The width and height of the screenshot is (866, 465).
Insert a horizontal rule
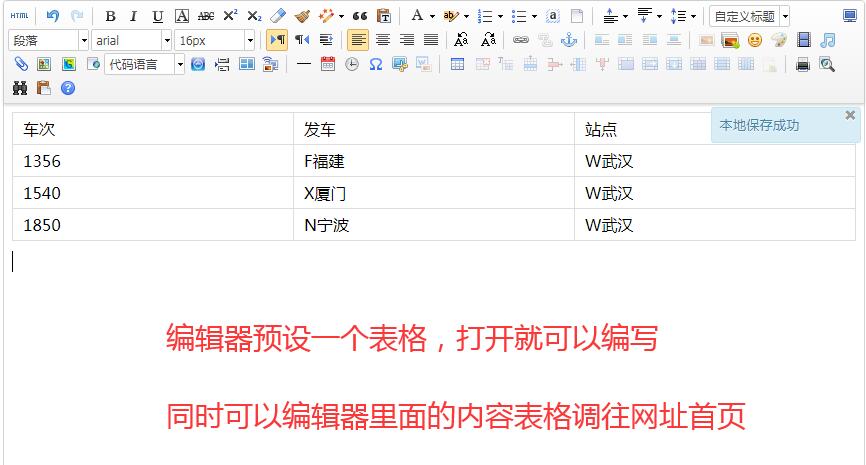[304, 64]
